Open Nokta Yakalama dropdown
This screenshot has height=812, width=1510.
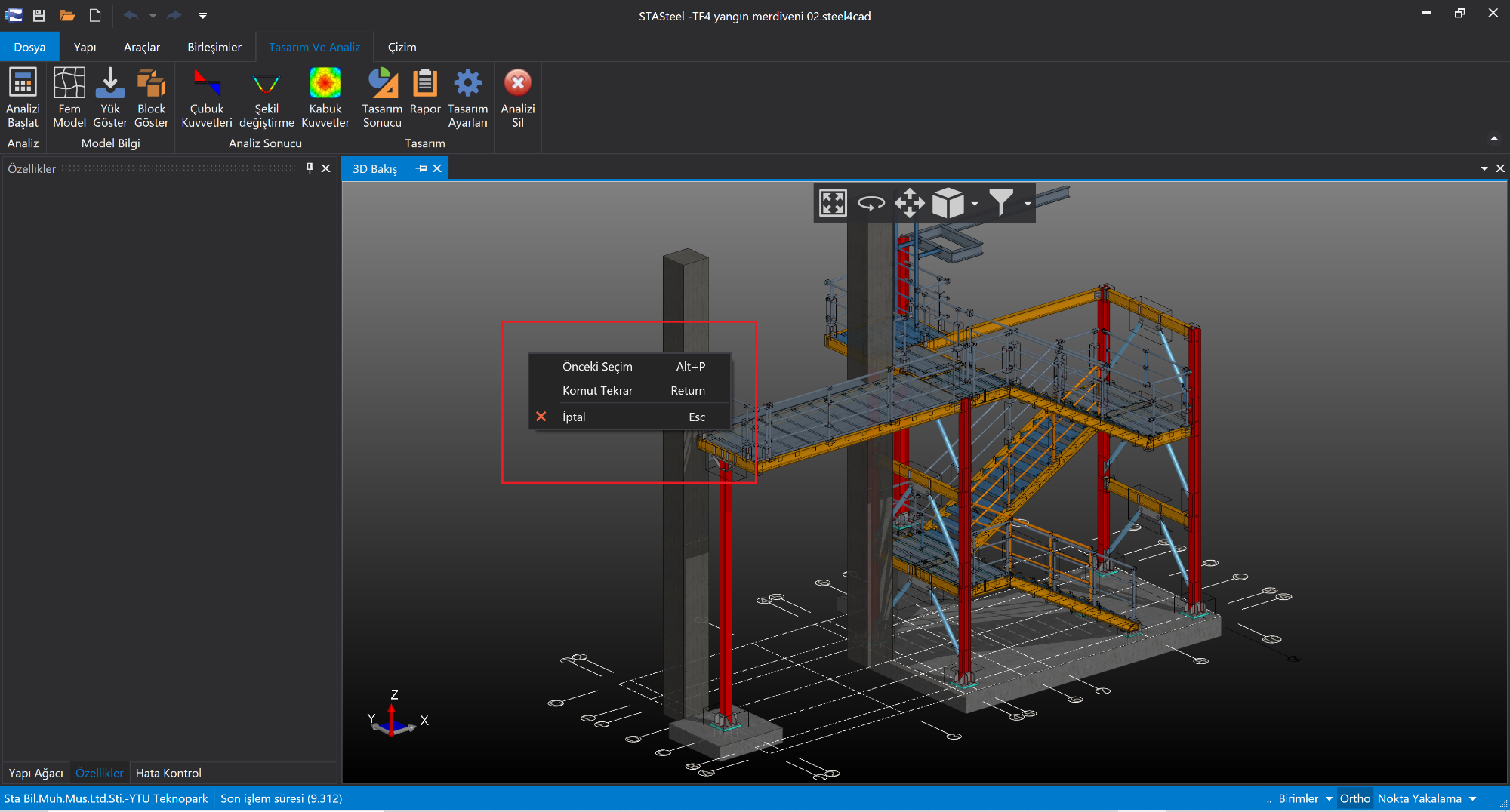[1472, 798]
